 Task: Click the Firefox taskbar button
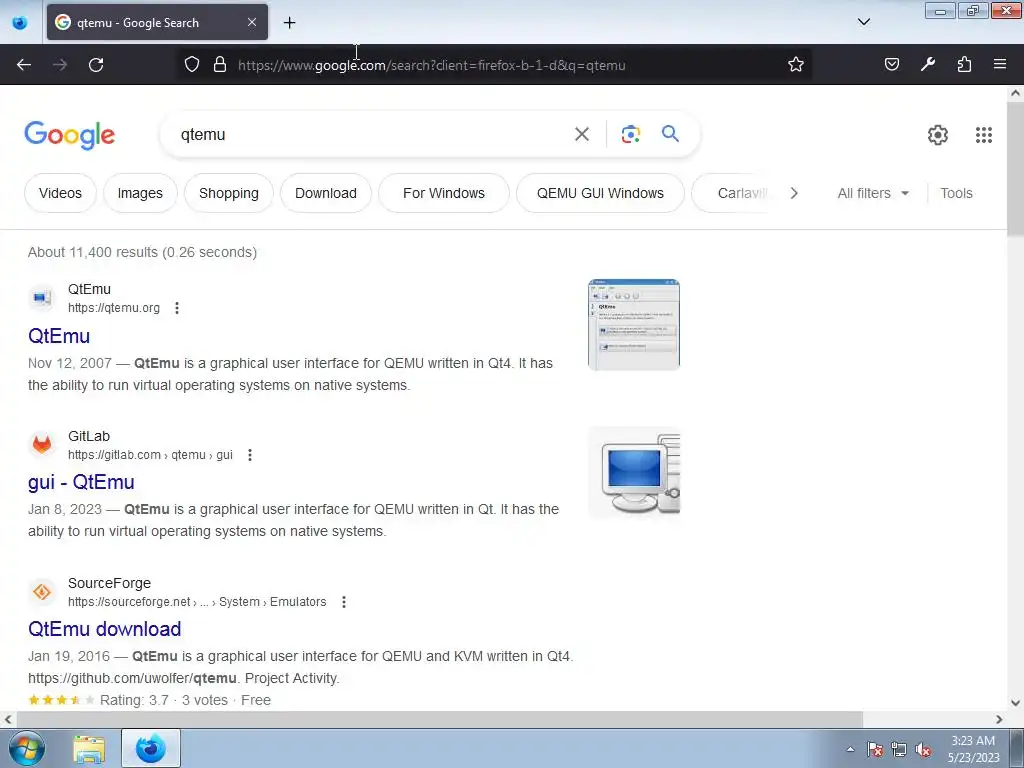150,748
